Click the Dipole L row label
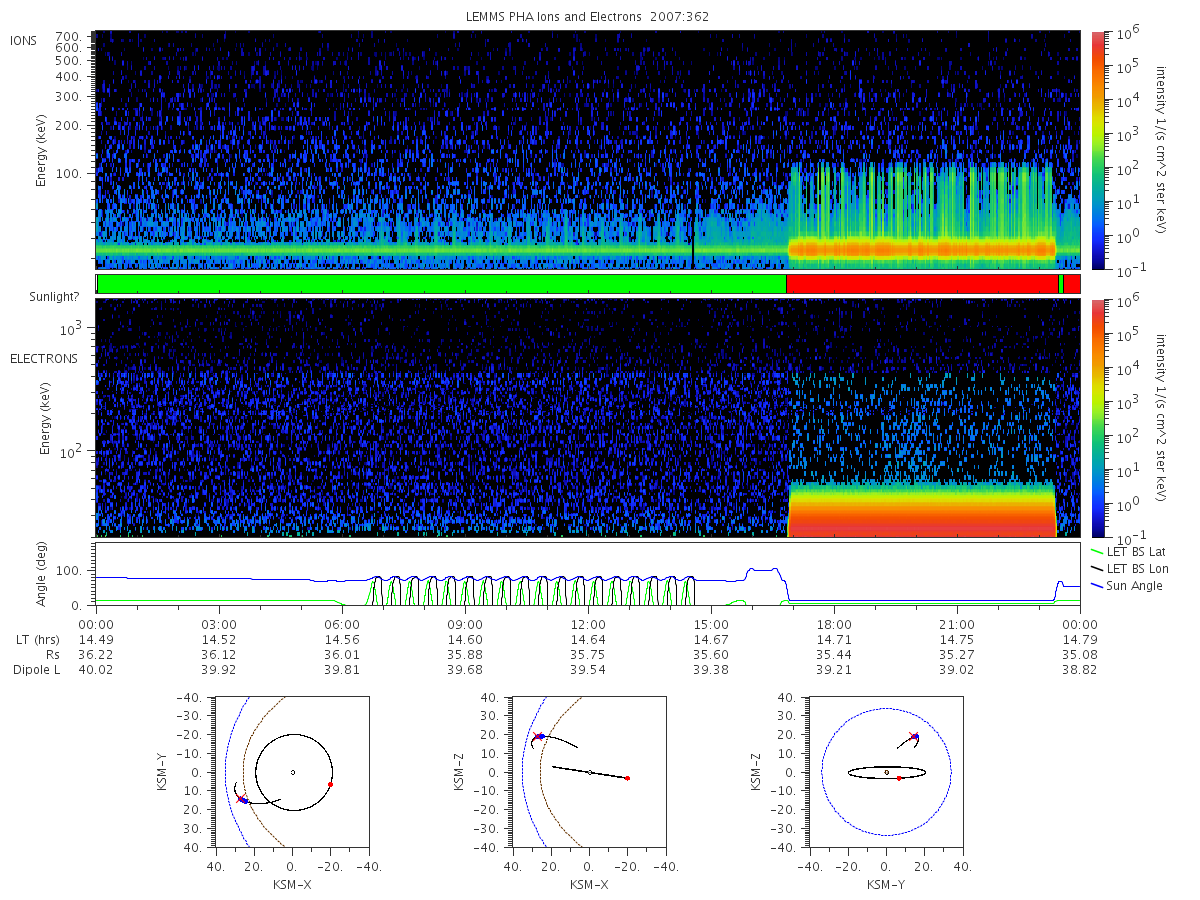The image size is (1200, 900). click(36, 669)
